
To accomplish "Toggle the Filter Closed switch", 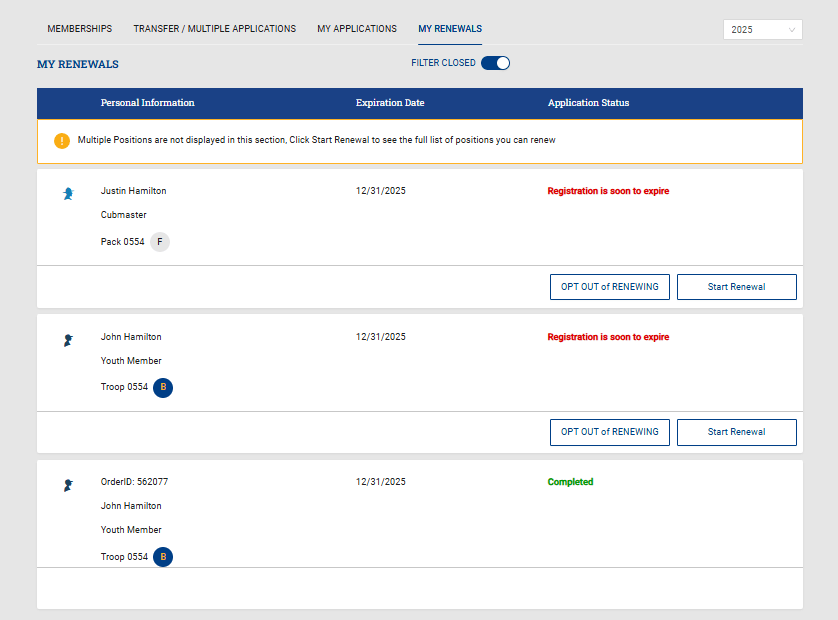I will pyautogui.click(x=495, y=63).
